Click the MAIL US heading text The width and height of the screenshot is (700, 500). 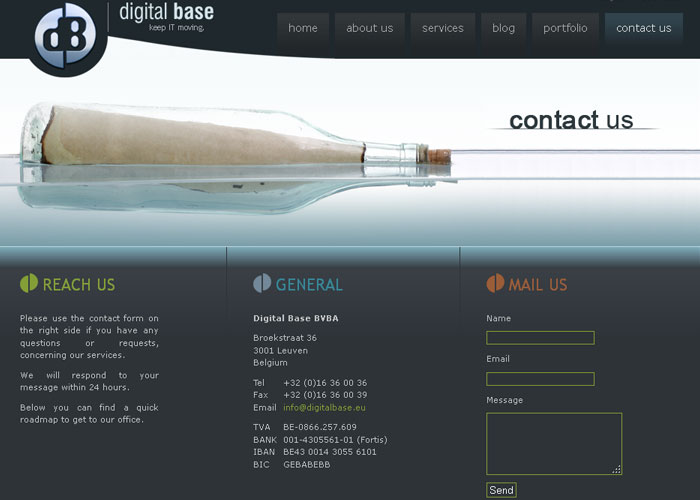click(538, 284)
